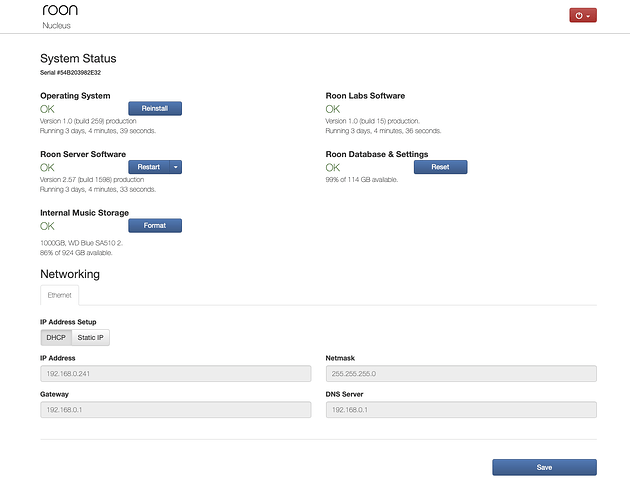Image resolution: width=630 pixels, height=500 pixels.
Task: Click into the DNS Server field
Action: [460, 410]
